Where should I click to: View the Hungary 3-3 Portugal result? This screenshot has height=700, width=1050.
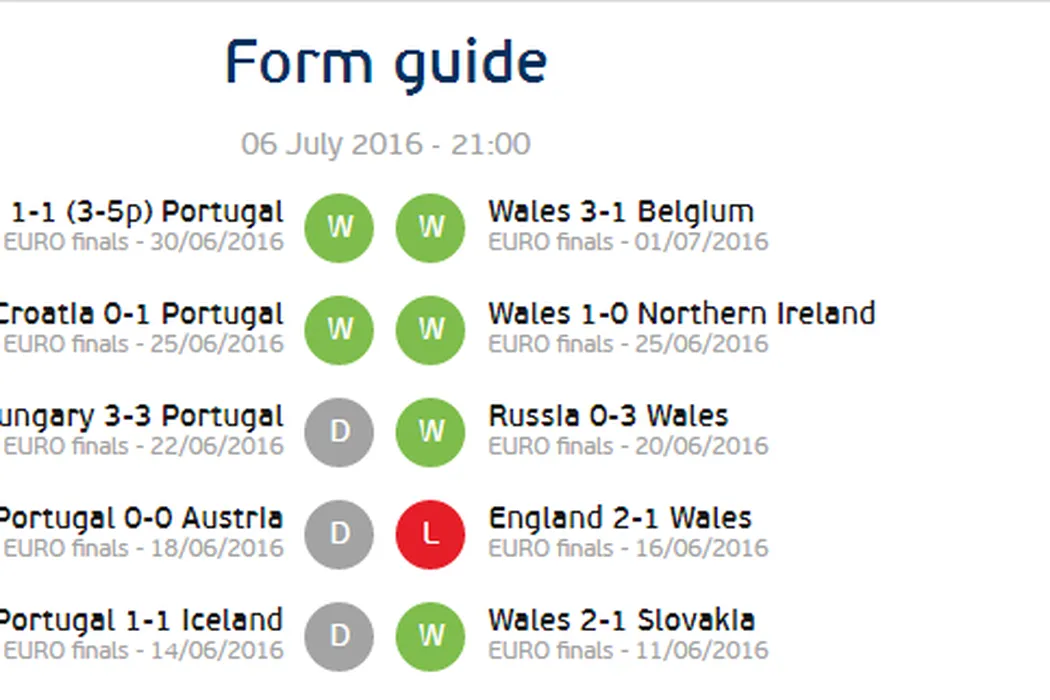click(x=140, y=416)
